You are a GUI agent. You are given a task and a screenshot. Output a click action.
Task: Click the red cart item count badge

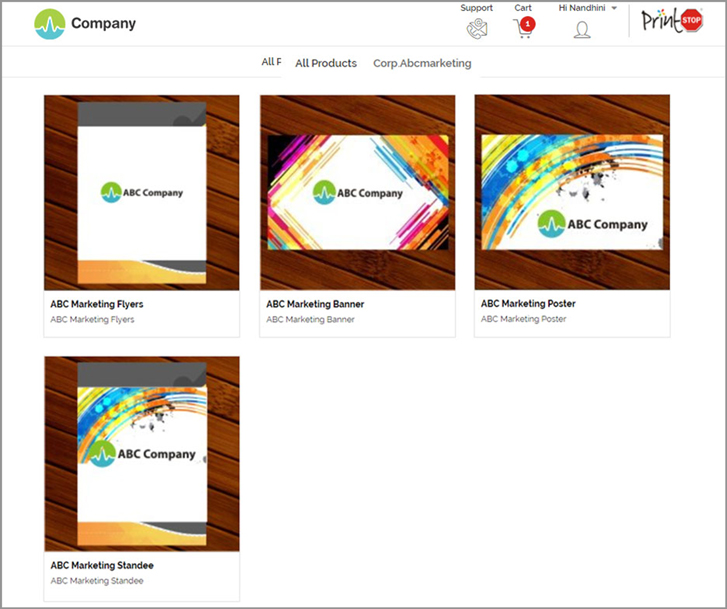[x=528, y=23]
